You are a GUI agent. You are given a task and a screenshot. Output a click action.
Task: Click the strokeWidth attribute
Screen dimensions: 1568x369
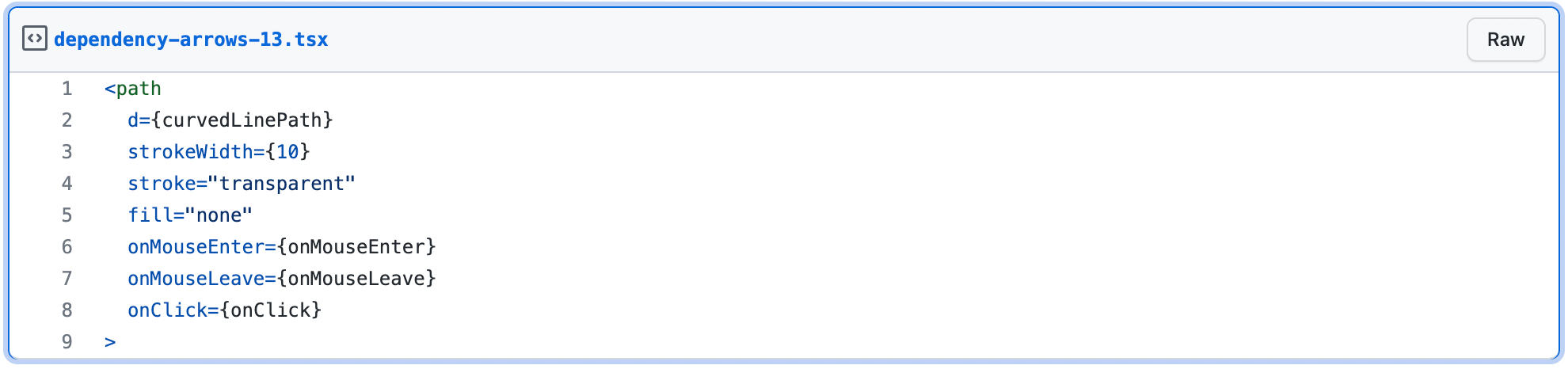(190, 152)
